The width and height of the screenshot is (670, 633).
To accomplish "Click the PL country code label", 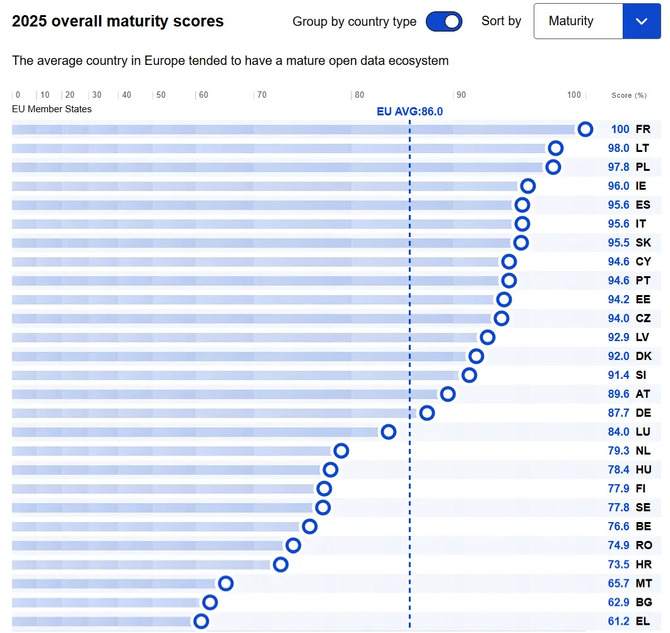I will pos(642,167).
